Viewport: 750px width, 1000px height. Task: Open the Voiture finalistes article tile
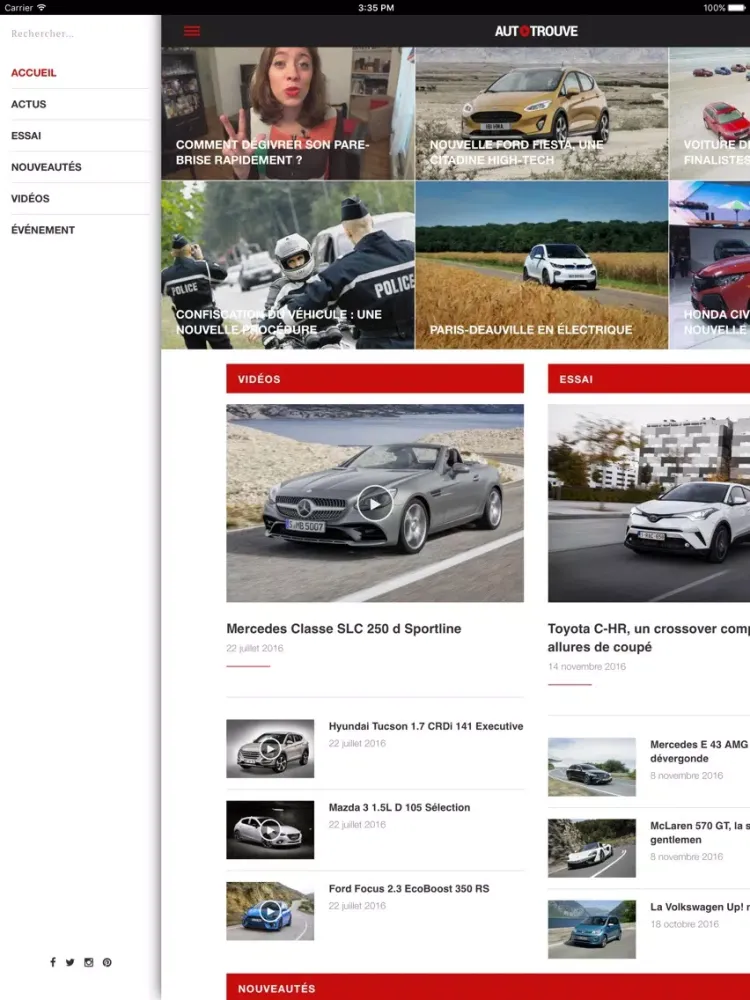click(x=710, y=113)
